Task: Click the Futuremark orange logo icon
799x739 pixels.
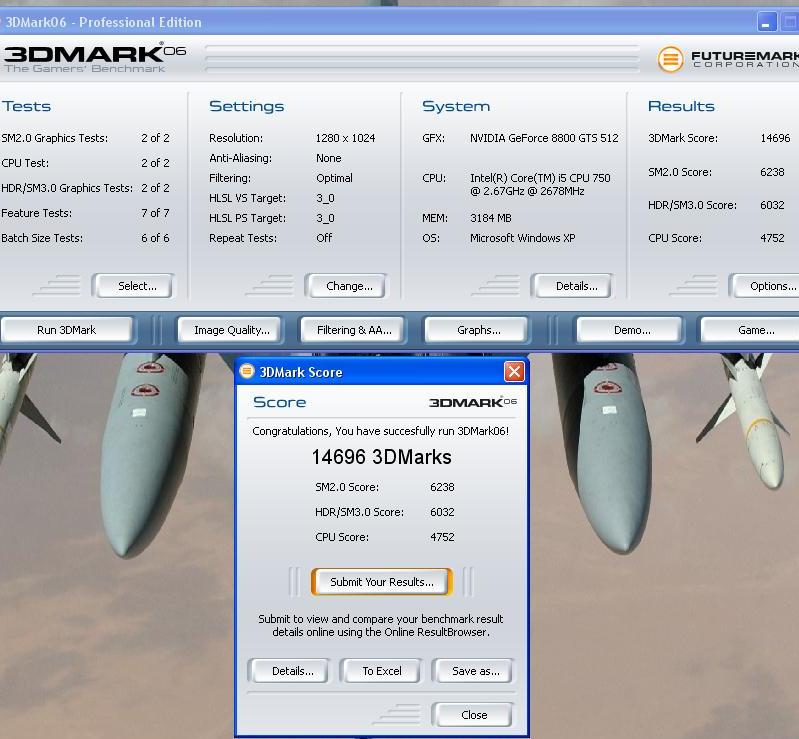Action: pos(670,59)
